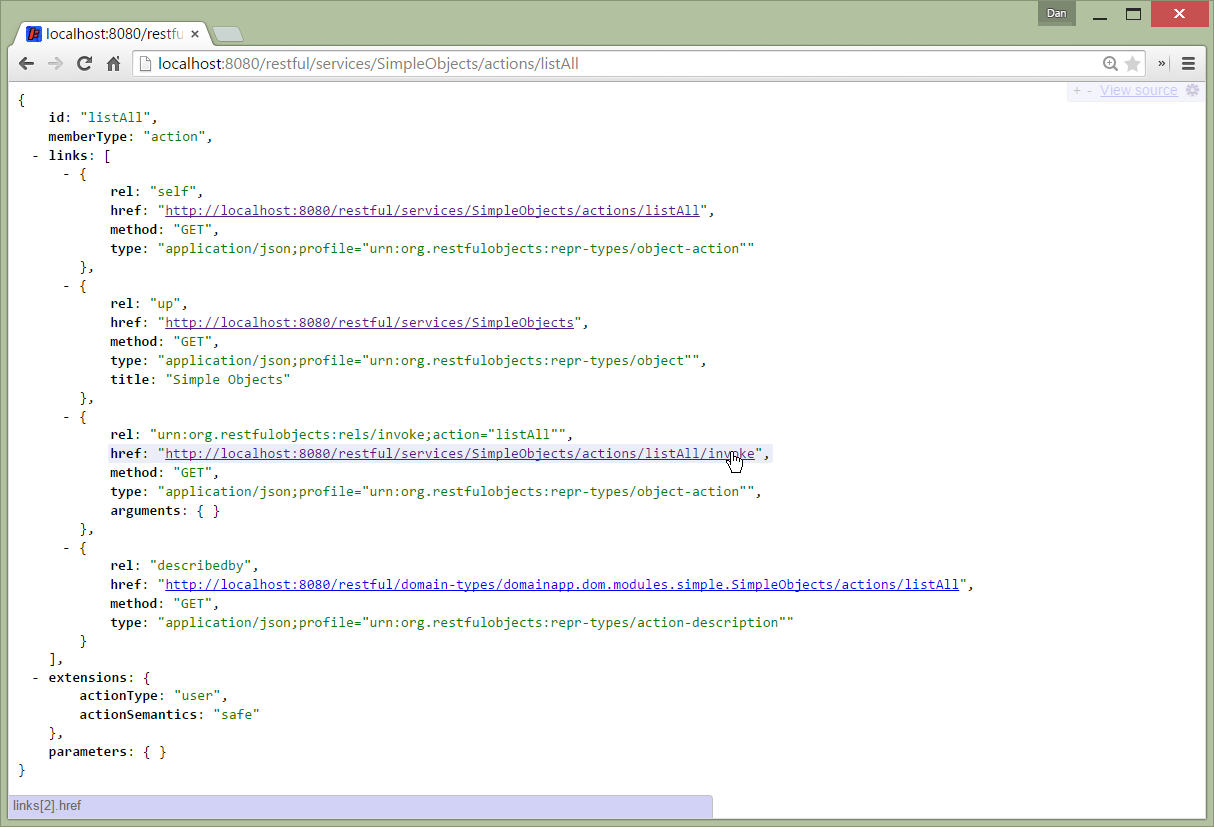This screenshot has height=827, width=1214.
Task: Click the browser Back arrow
Action: tap(27, 64)
